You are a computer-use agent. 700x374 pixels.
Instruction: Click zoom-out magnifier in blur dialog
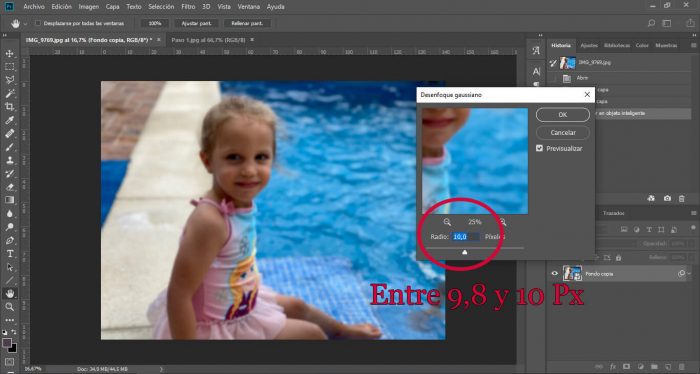(x=447, y=222)
